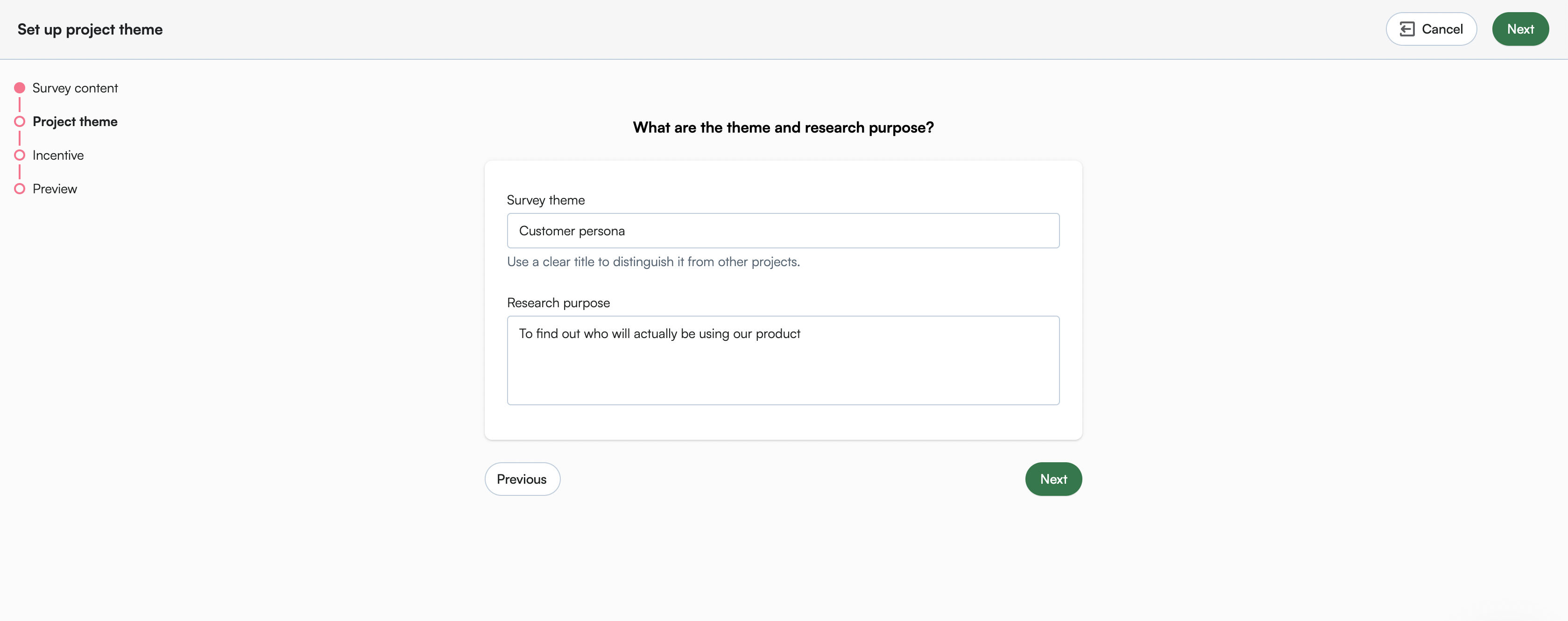Click the exit icon inside the Cancel button

pyautogui.click(x=1407, y=29)
